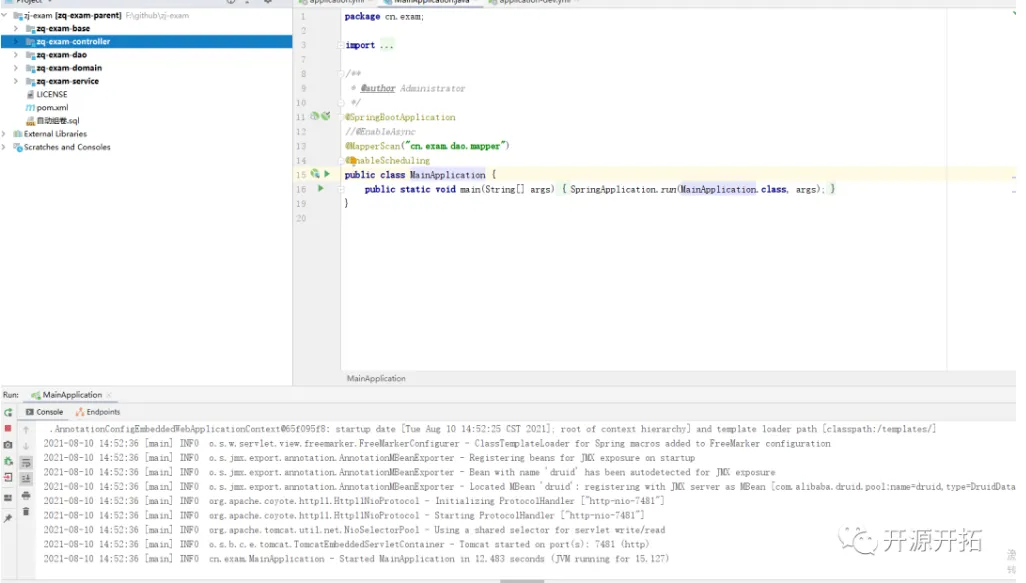Select pom.xml in project tree

50,108
